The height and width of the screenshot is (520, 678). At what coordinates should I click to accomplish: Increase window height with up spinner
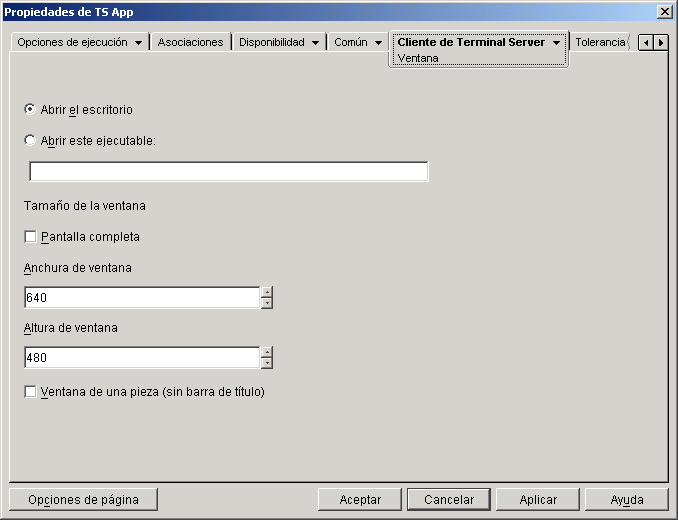point(267,352)
